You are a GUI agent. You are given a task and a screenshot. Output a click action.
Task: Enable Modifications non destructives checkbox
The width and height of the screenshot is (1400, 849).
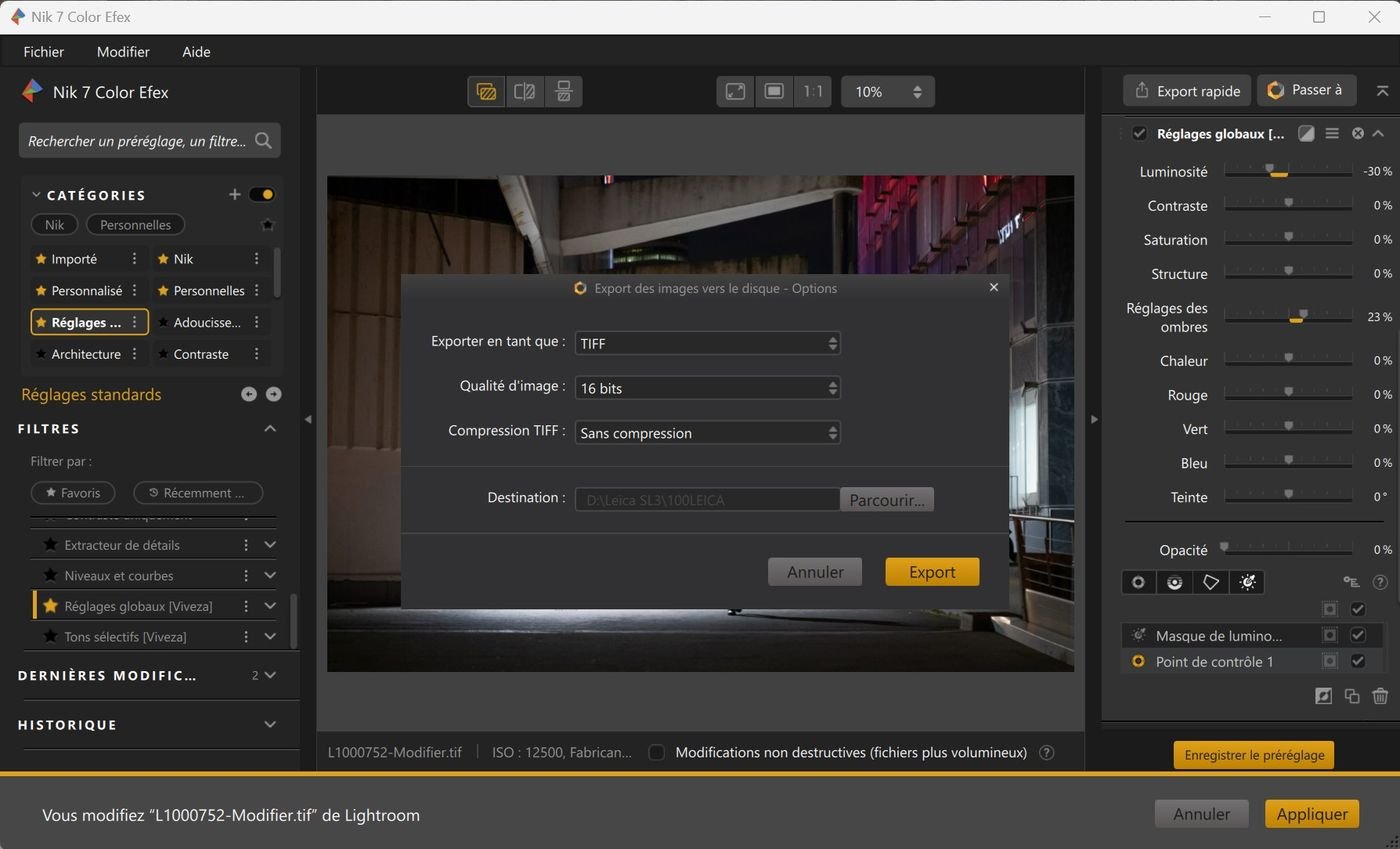coord(656,753)
